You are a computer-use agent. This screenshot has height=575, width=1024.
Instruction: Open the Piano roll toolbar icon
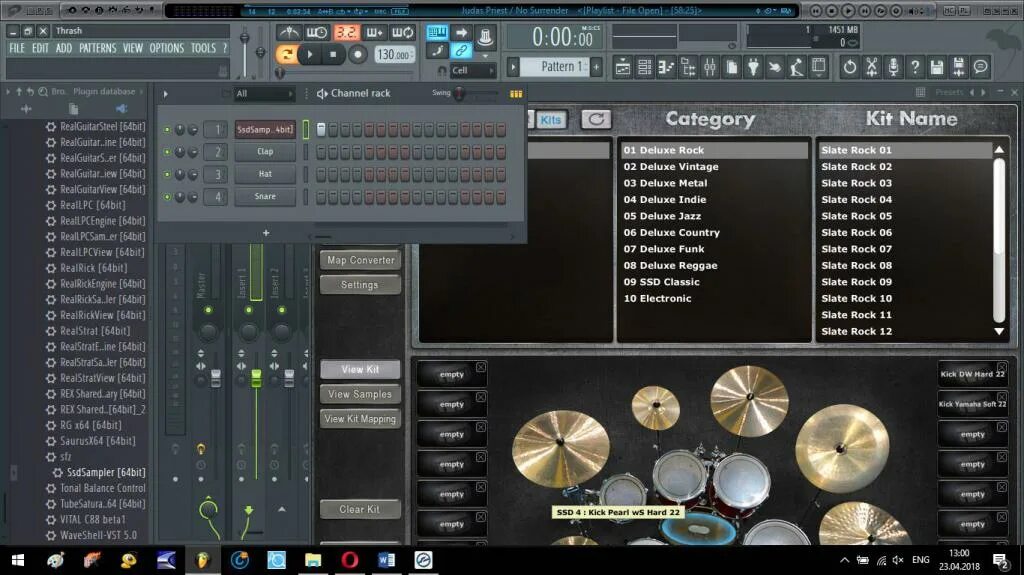tap(666, 67)
